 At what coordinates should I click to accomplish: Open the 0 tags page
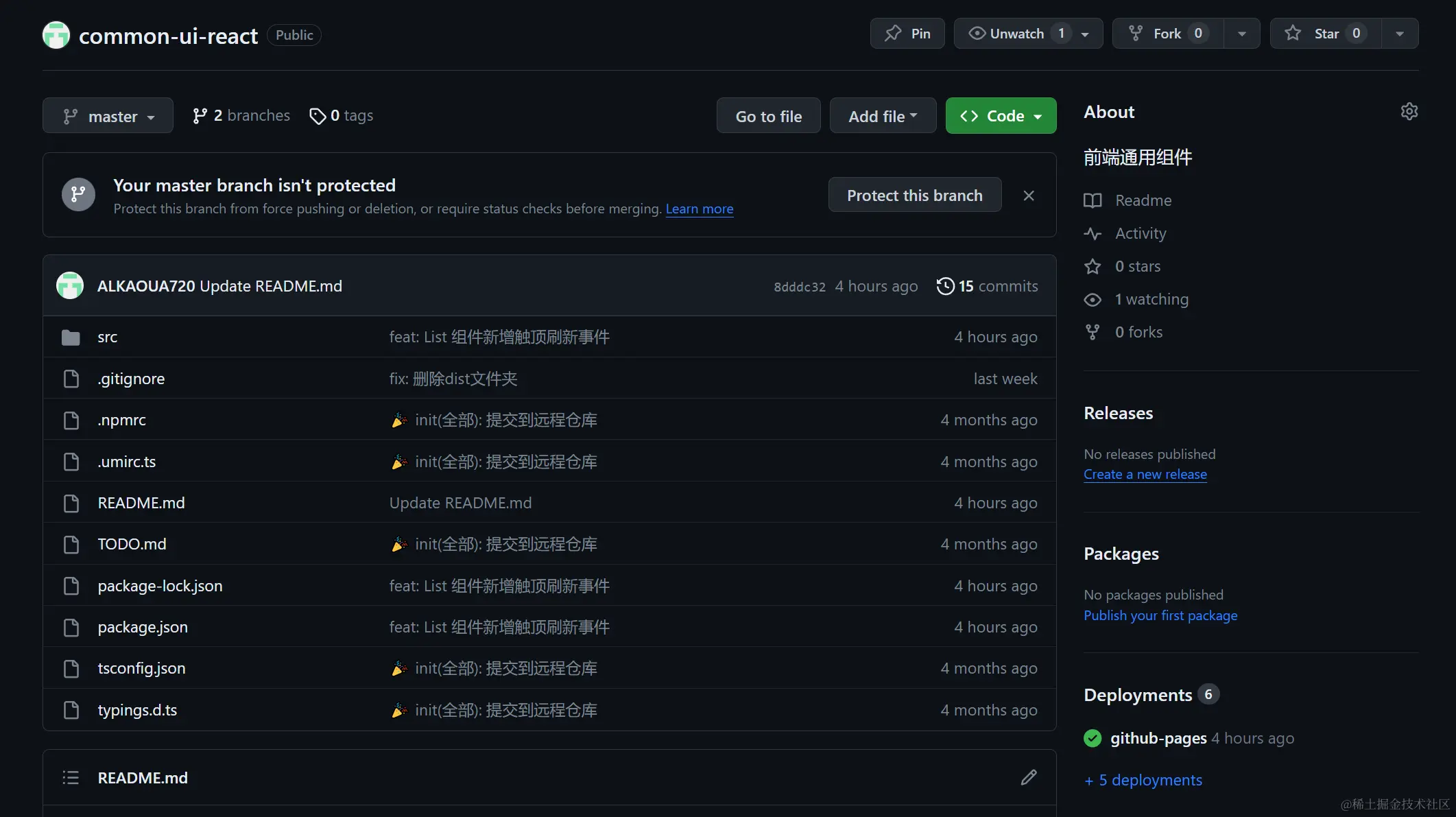coord(341,115)
